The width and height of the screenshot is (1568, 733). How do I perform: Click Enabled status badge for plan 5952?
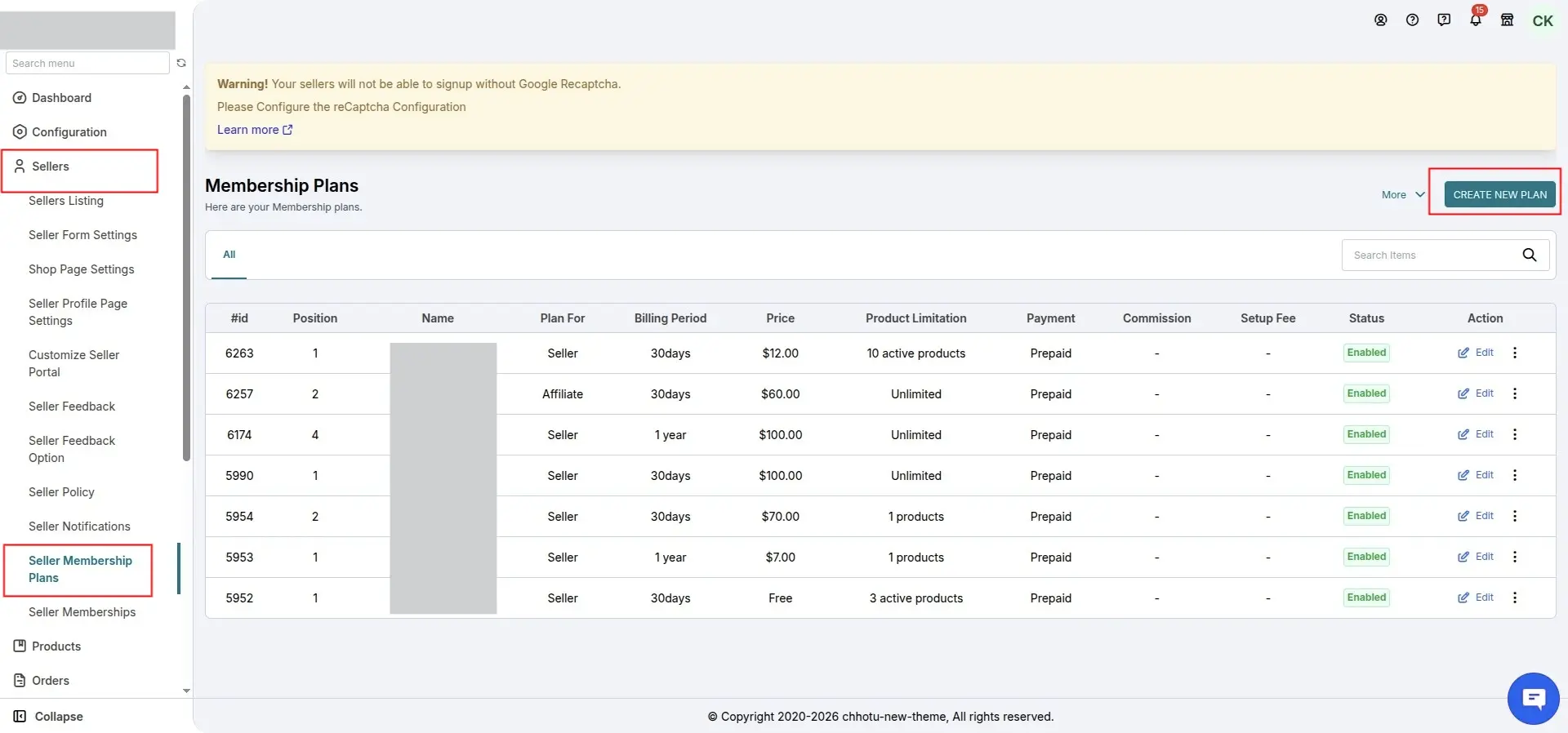point(1366,598)
